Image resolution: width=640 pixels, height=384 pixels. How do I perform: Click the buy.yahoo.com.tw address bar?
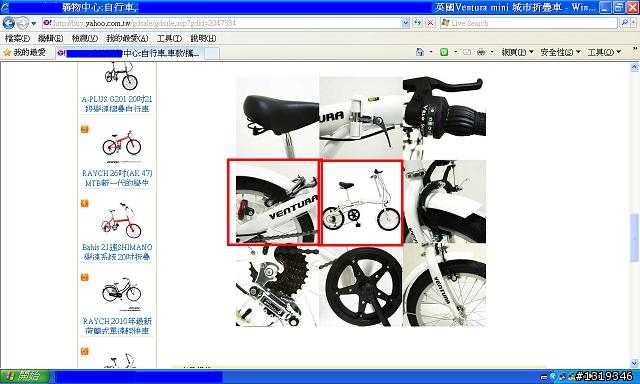222,23
